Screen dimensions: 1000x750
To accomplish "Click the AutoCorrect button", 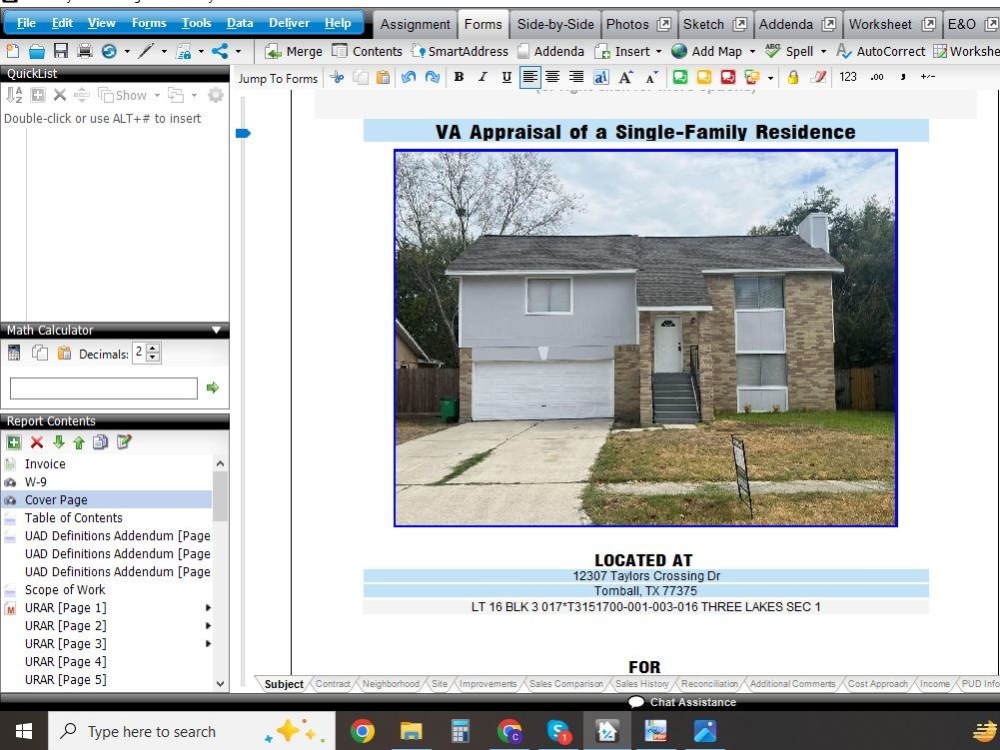I will coord(880,51).
